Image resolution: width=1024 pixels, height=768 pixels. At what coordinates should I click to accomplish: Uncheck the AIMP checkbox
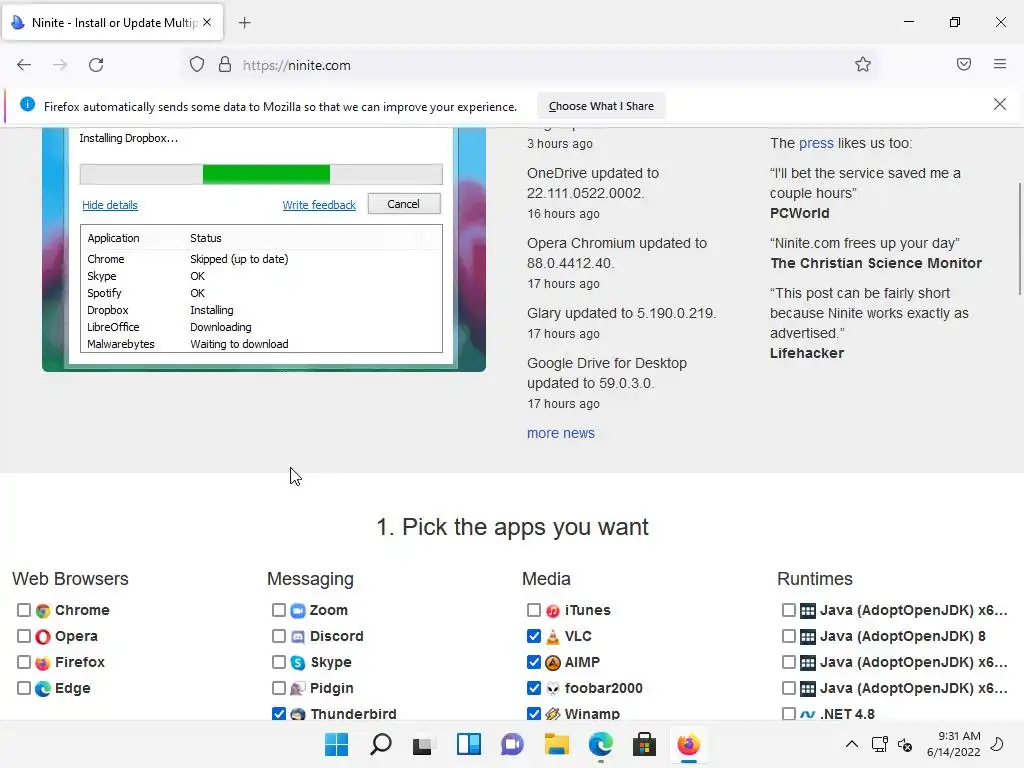coord(534,662)
